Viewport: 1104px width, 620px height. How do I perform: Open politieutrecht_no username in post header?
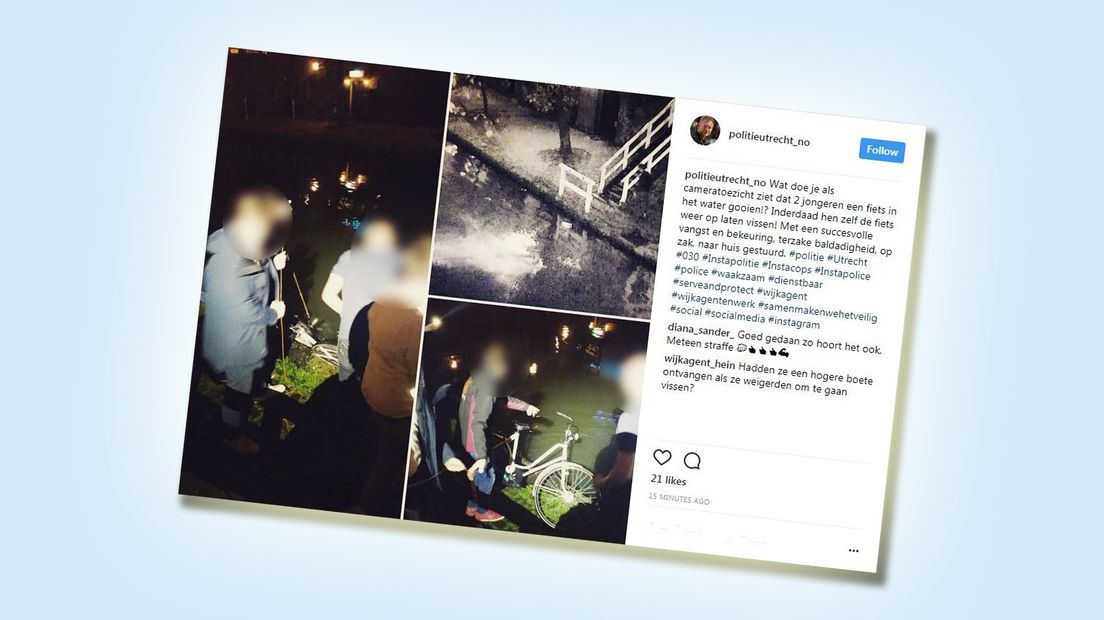click(x=769, y=138)
